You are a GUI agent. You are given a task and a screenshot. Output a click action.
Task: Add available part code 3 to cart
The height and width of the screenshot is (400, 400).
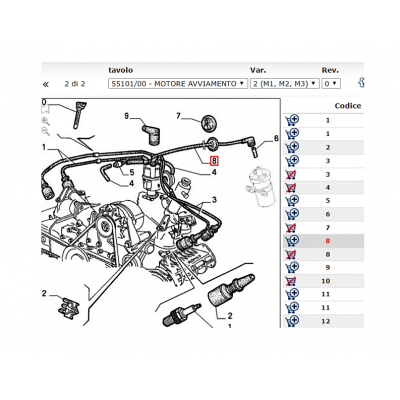click(x=292, y=161)
